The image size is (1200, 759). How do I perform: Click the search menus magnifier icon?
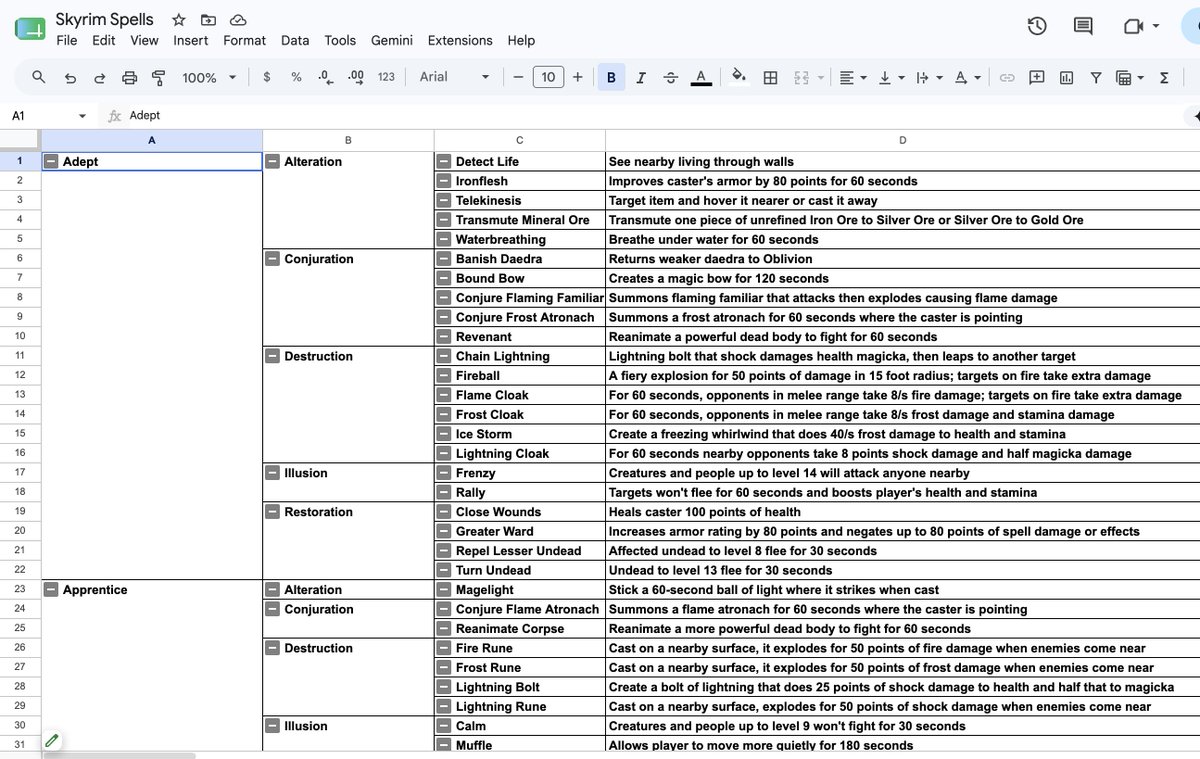click(x=39, y=77)
